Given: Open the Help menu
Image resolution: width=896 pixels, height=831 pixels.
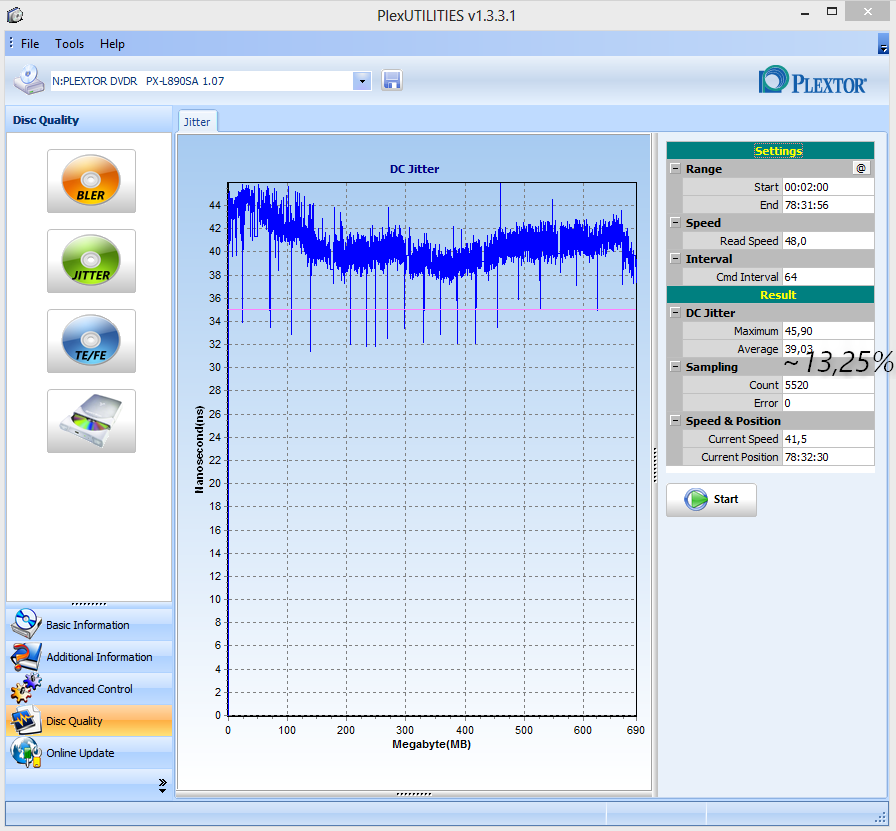Looking at the screenshot, I should point(112,44).
